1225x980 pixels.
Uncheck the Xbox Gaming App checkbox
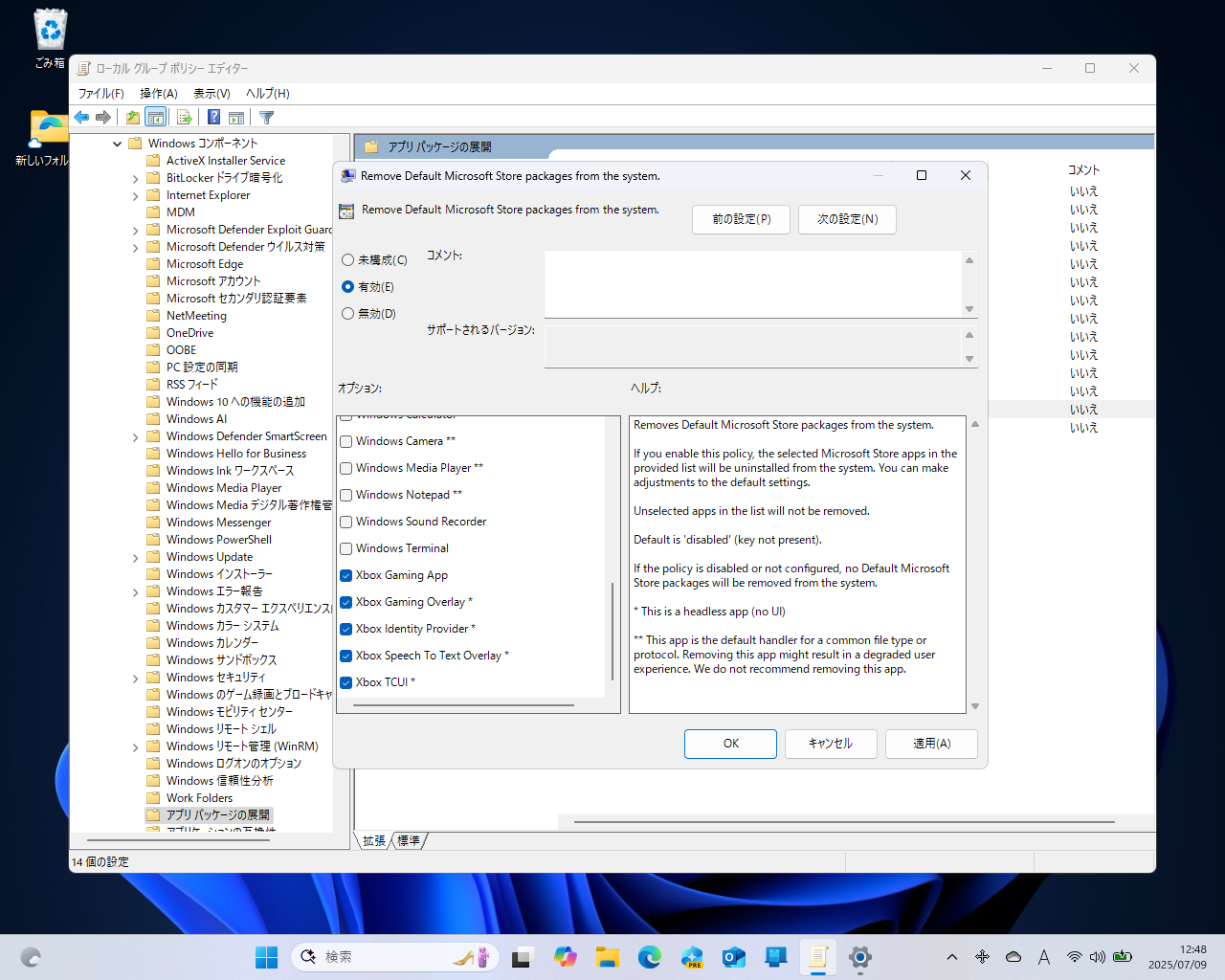[x=347, y=575]
